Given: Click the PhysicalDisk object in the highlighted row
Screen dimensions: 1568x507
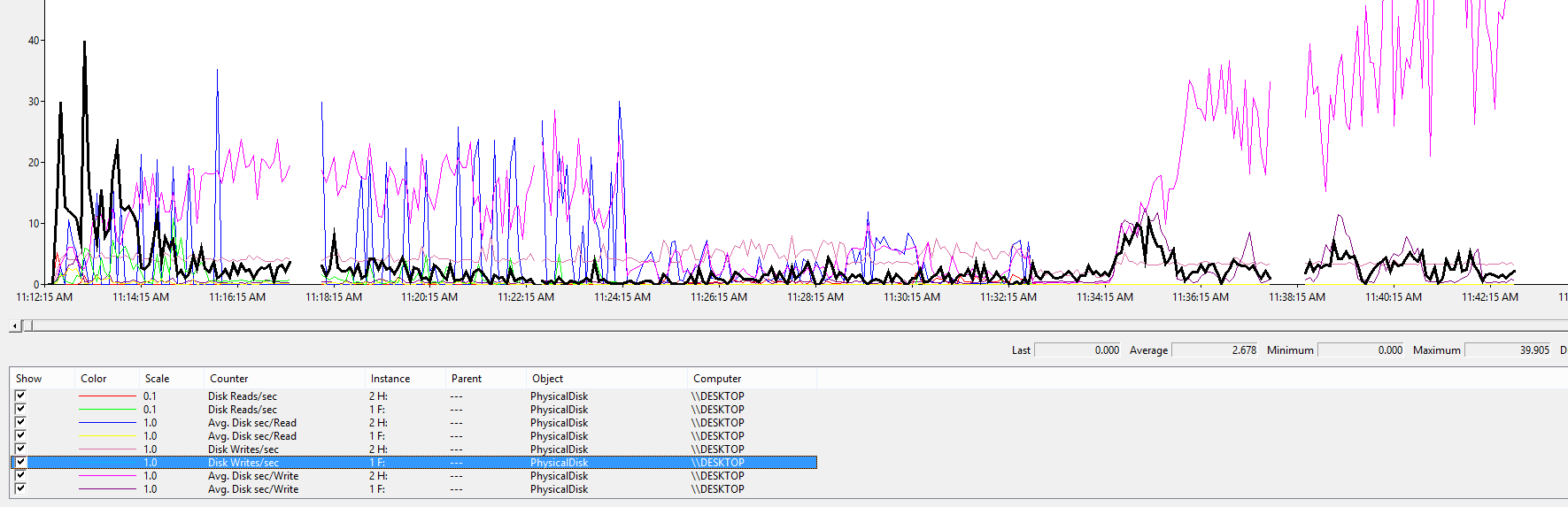Looking at the screenshot, I should click(x=559, y=463).
